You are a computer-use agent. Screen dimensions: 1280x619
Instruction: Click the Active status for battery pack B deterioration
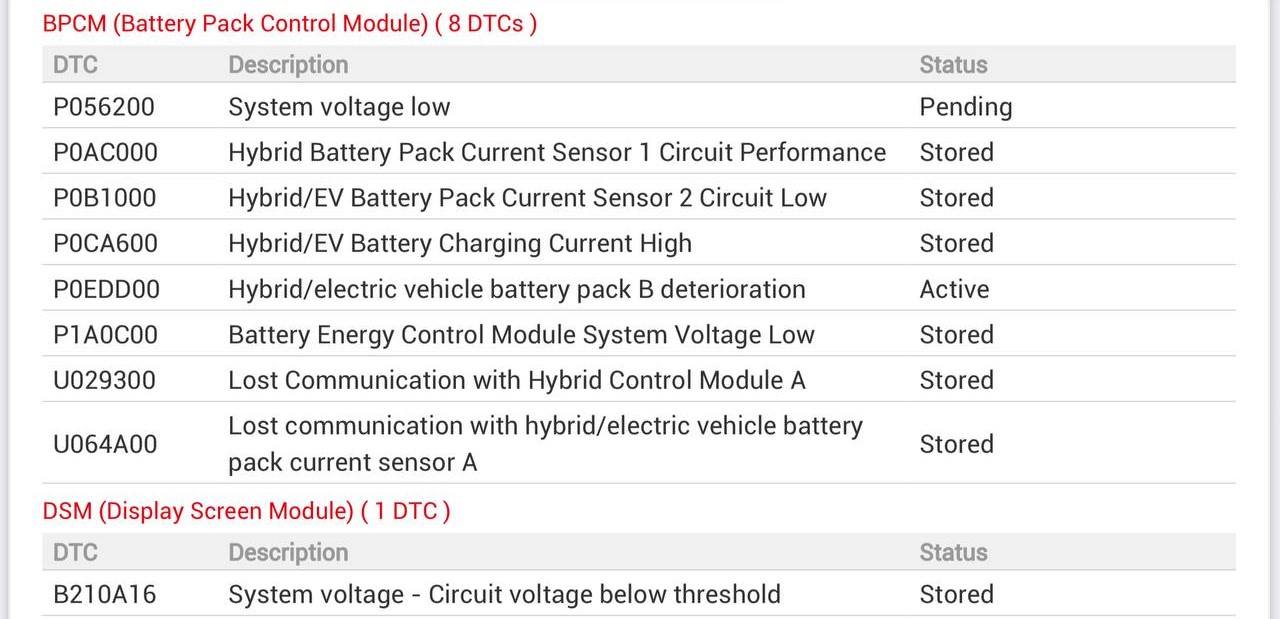(x=954, y=289)
